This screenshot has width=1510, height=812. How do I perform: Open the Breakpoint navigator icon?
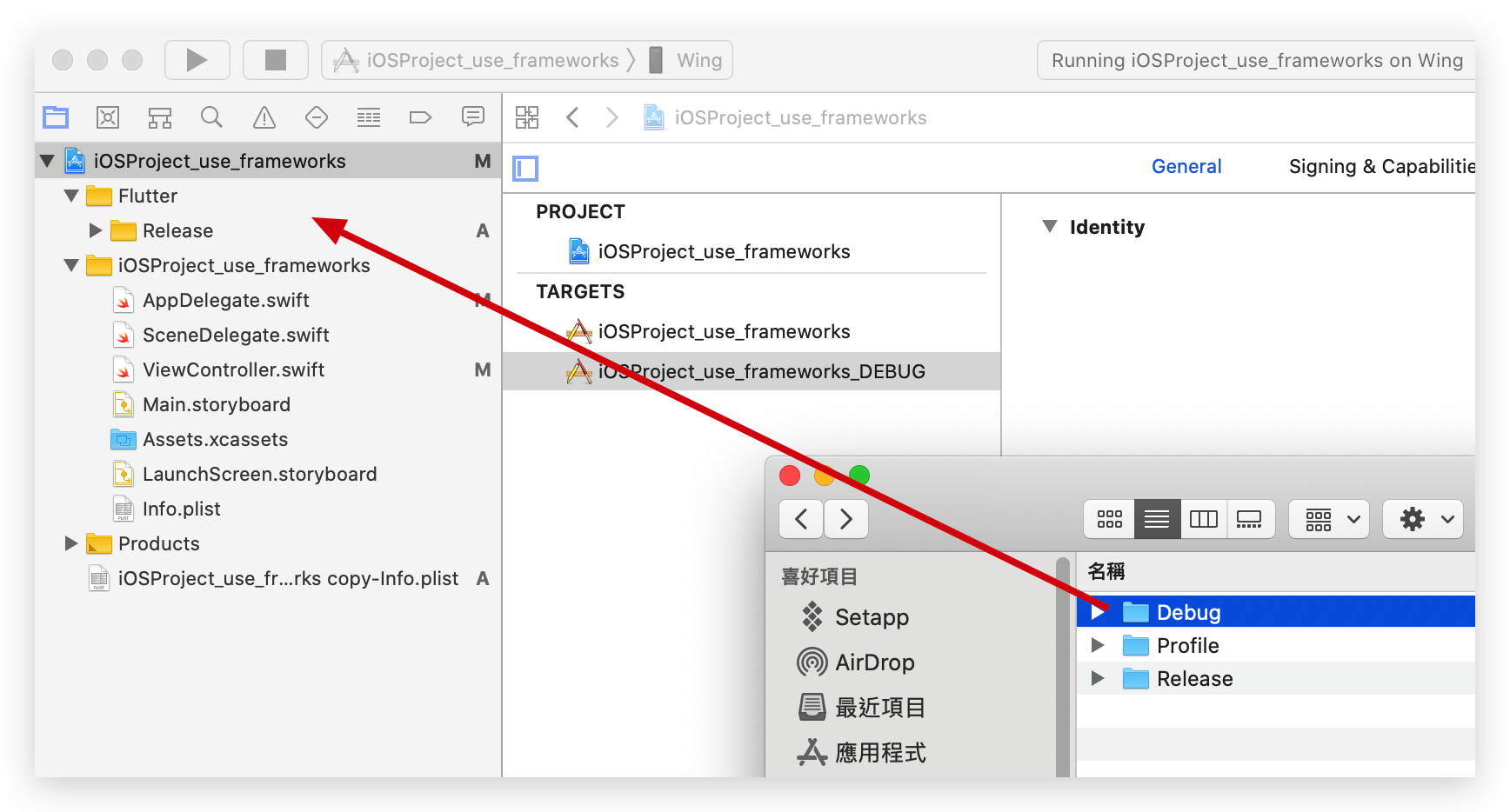pos(421,117)
